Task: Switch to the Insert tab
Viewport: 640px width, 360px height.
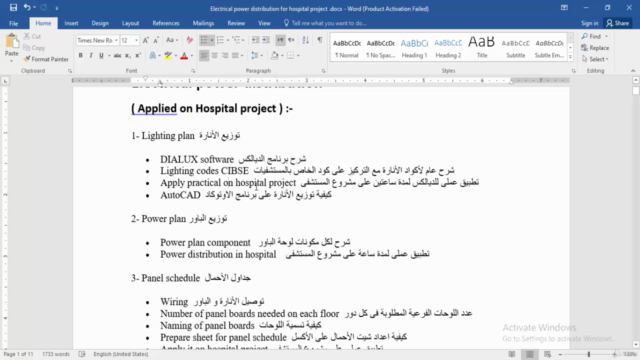Action: [71, 23]
